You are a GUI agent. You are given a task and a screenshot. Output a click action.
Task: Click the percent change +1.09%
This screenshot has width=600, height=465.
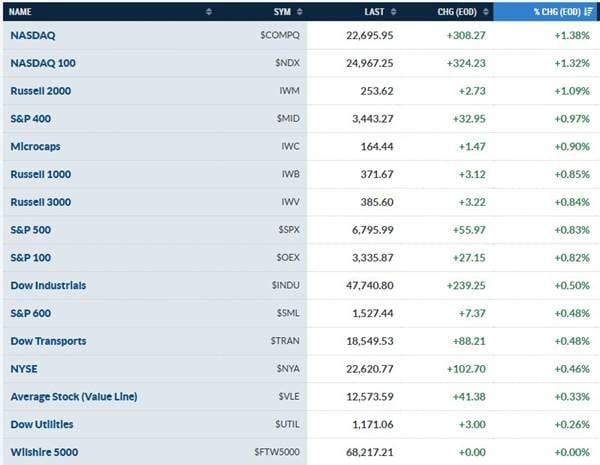coord(572,91)
